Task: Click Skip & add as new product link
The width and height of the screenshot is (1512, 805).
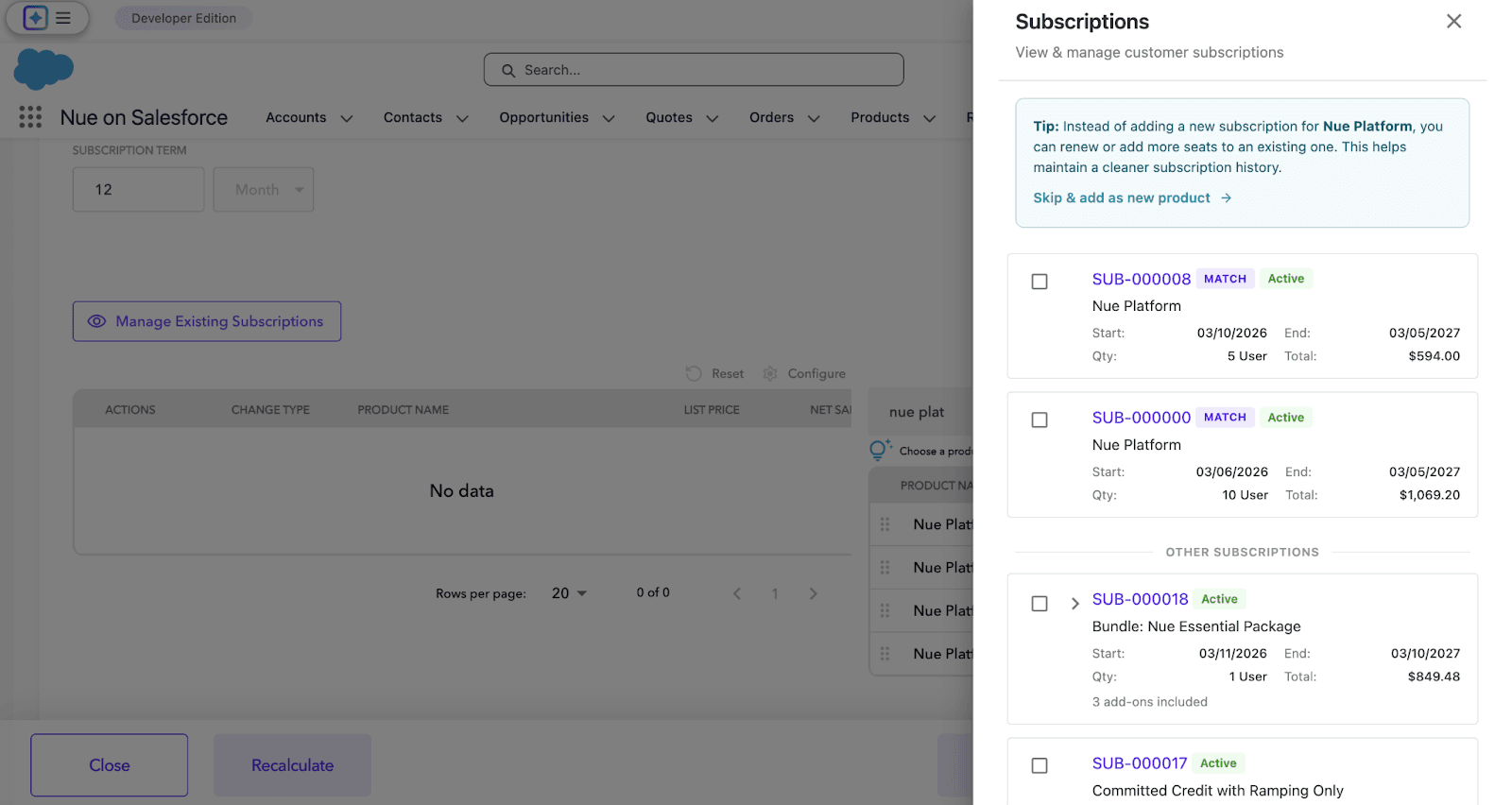Action: (1122, 197)
